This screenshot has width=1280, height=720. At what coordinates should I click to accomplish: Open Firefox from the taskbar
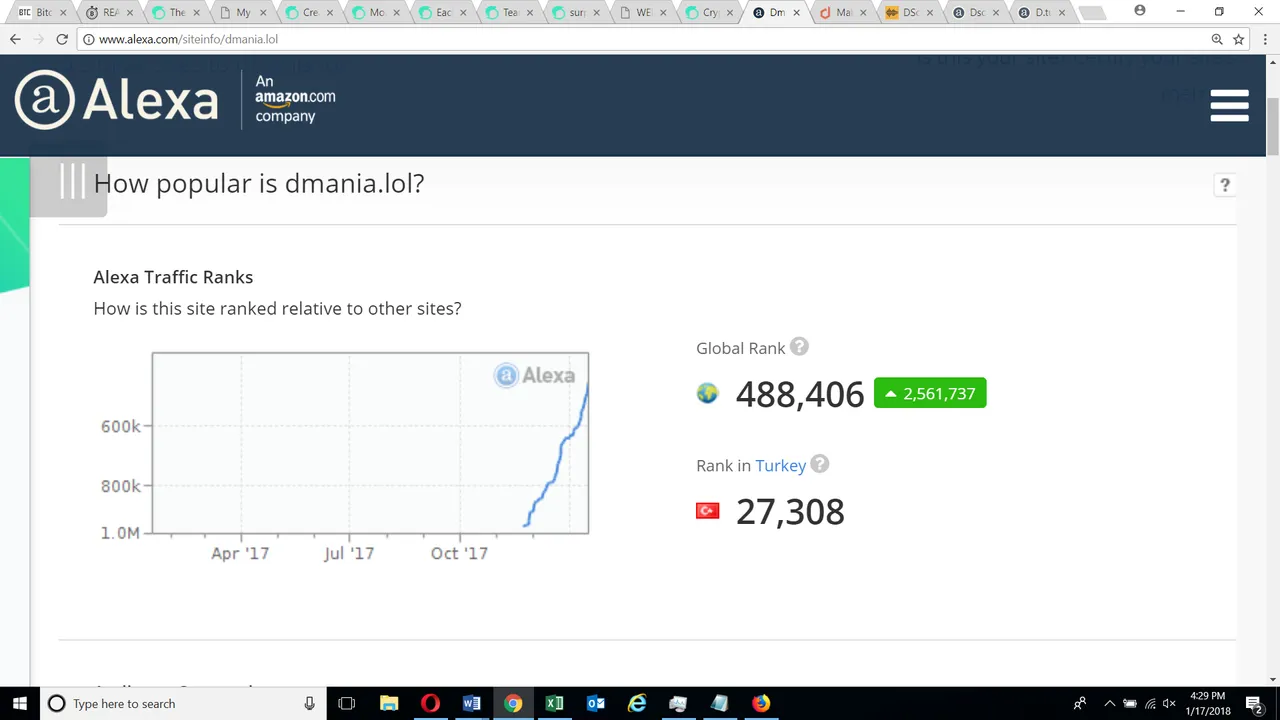pyautogui.click(x=761, y=703)
